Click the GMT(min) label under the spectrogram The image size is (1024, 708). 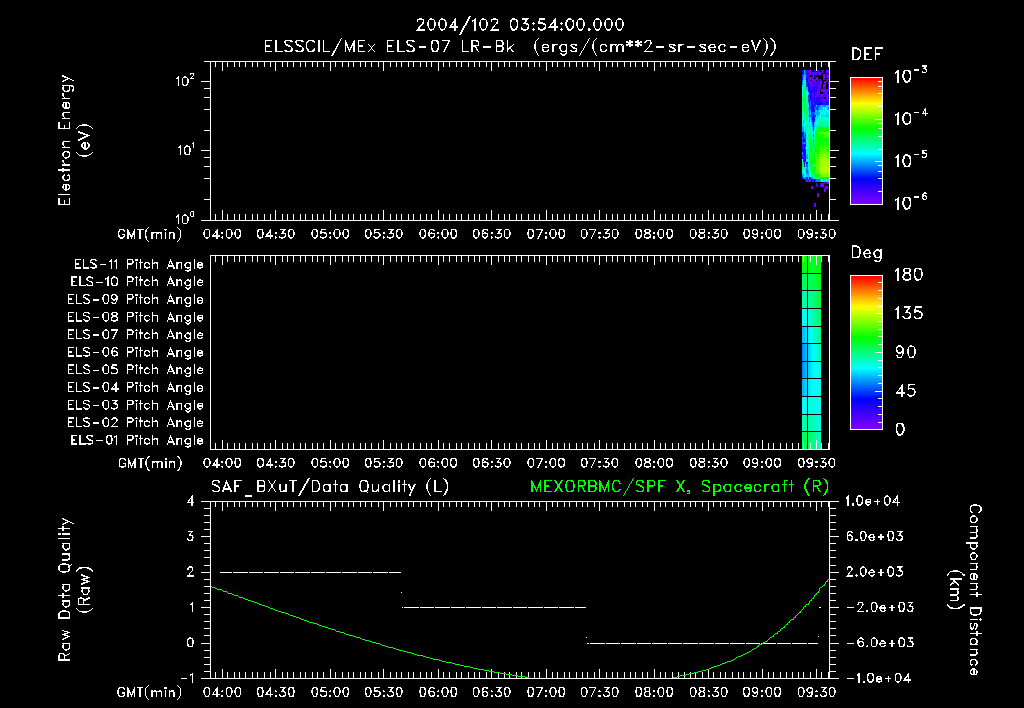coord(150,234)
